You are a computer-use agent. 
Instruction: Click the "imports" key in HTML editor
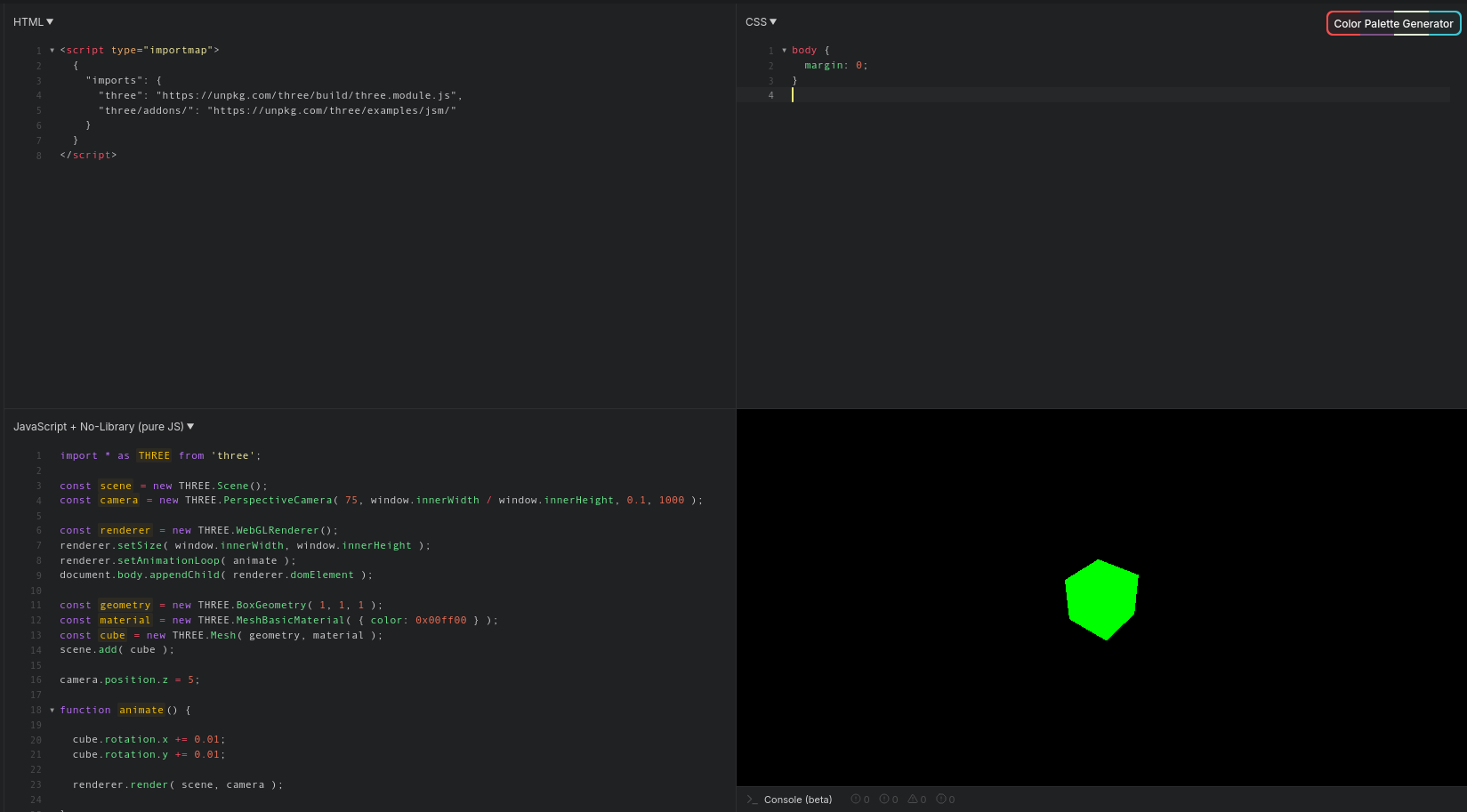coord(114,80)
